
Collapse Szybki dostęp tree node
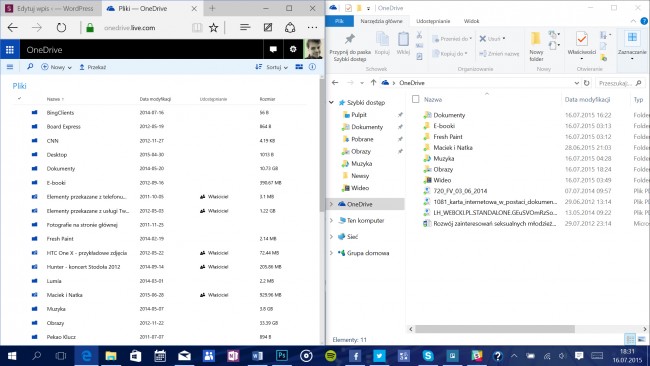(x=331, y=102)
